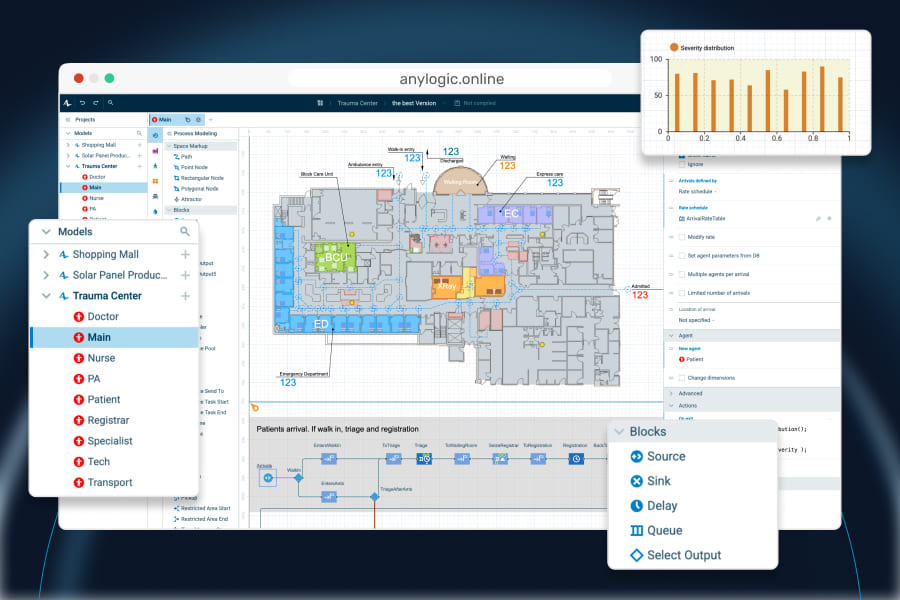This screenshot has height=600, width=900.
Task: Expand the Advanced properties section
Action: [671, 393]
